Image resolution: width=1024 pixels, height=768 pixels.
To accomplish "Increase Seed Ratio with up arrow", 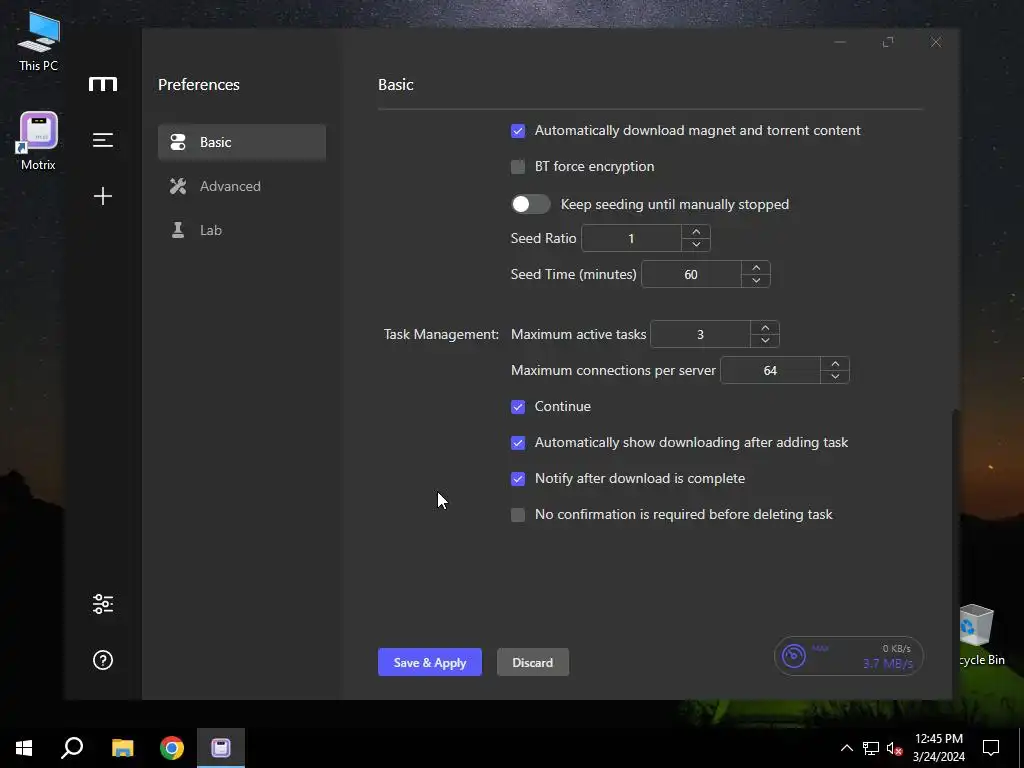I will [696, 232].
